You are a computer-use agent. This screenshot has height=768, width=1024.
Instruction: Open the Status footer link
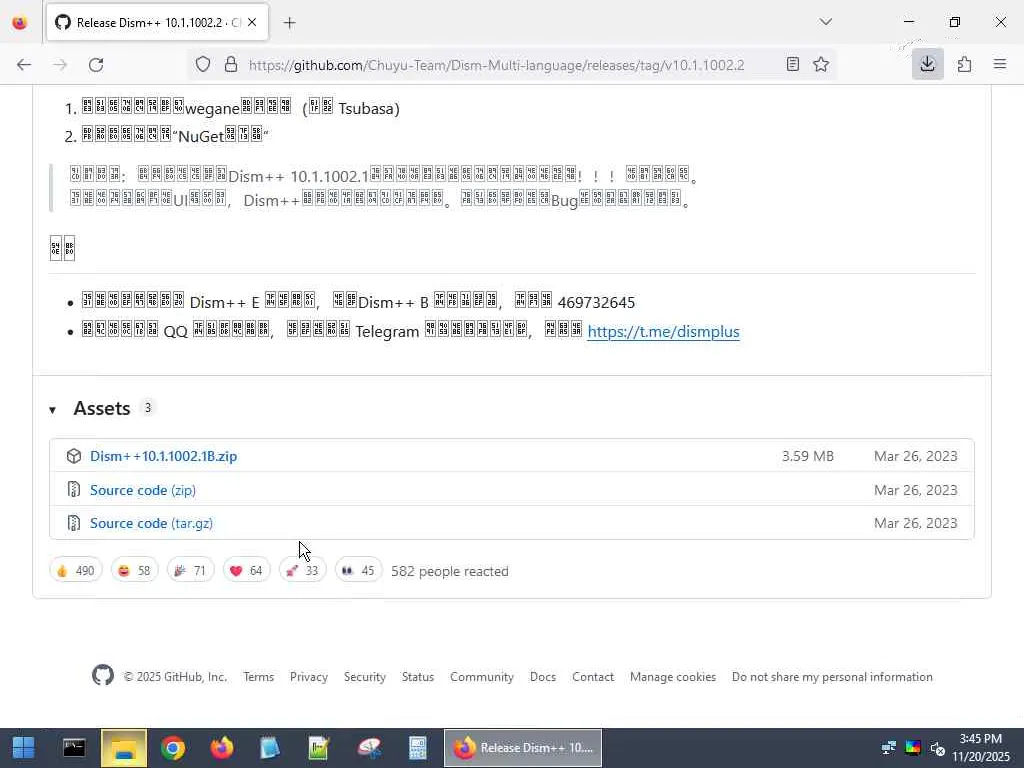point(418,677)
